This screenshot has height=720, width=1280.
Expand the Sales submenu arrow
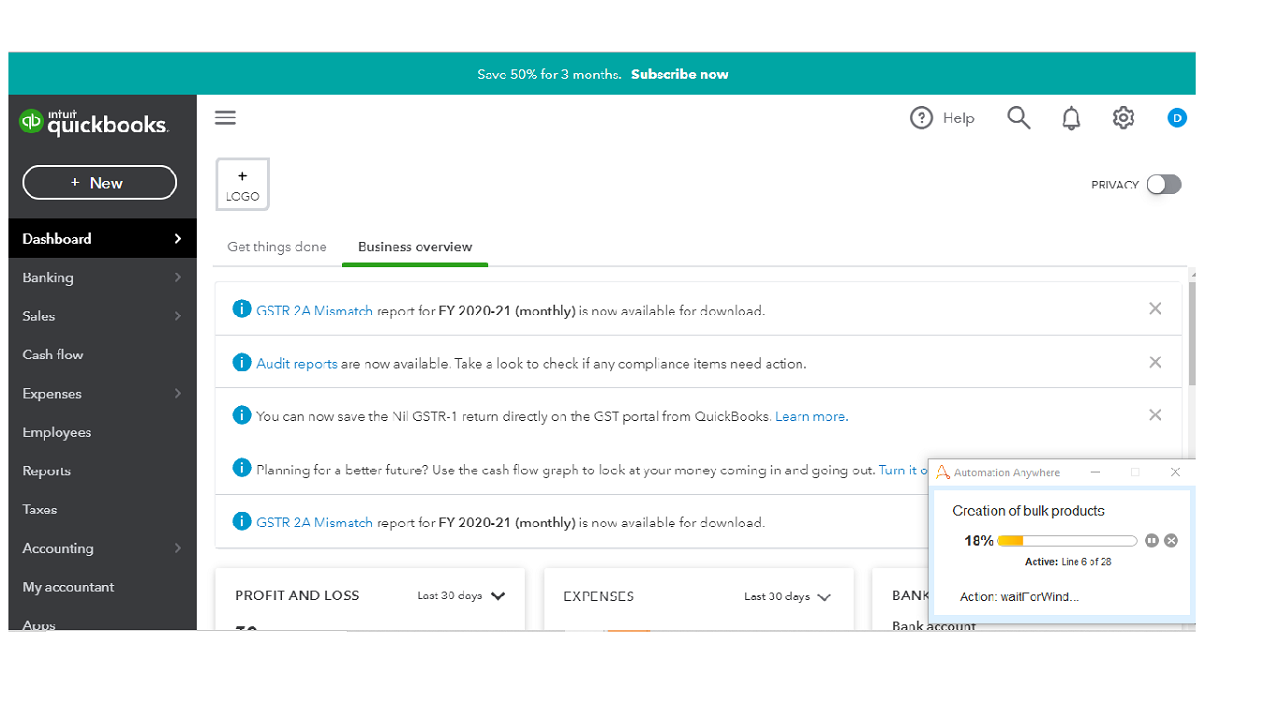click(178, 316)
